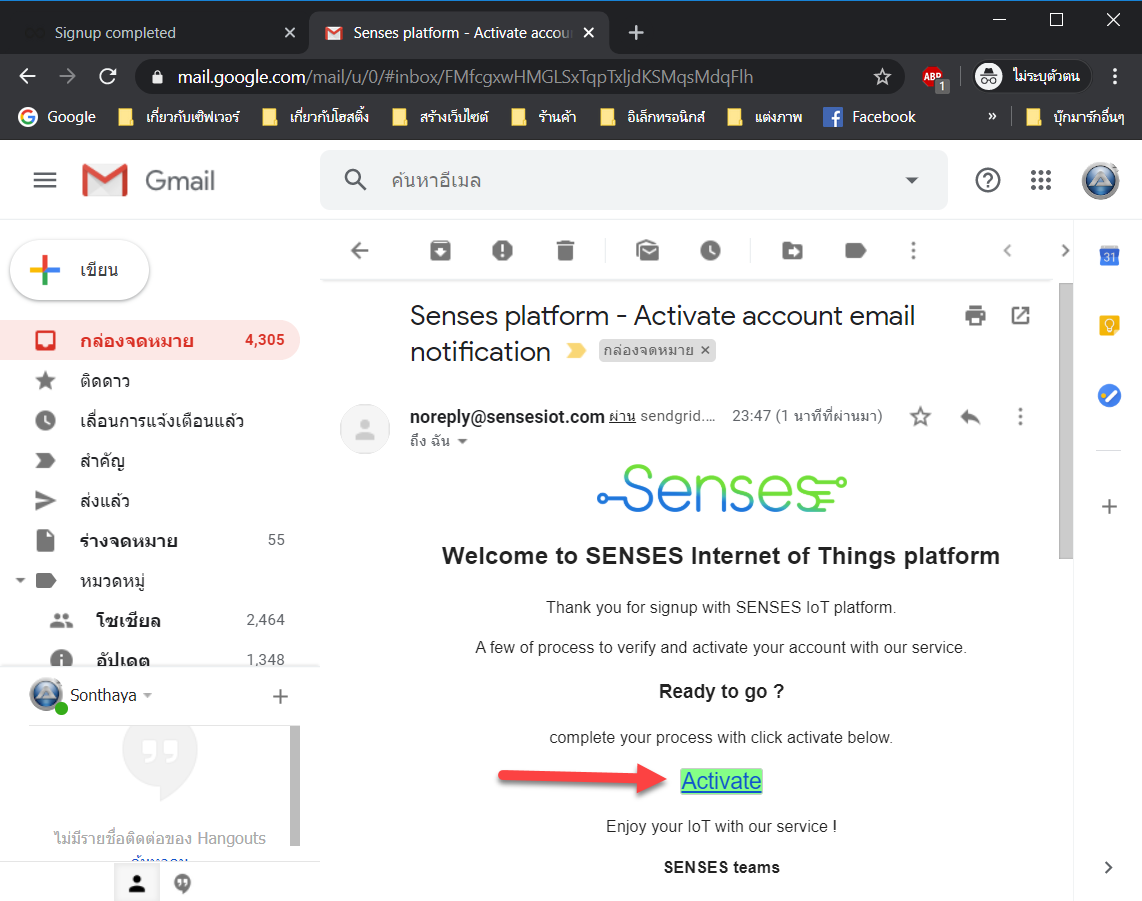This screenshot has height=901, width=1142.
Task: Click the address bar URL
Action: (465, 76)
